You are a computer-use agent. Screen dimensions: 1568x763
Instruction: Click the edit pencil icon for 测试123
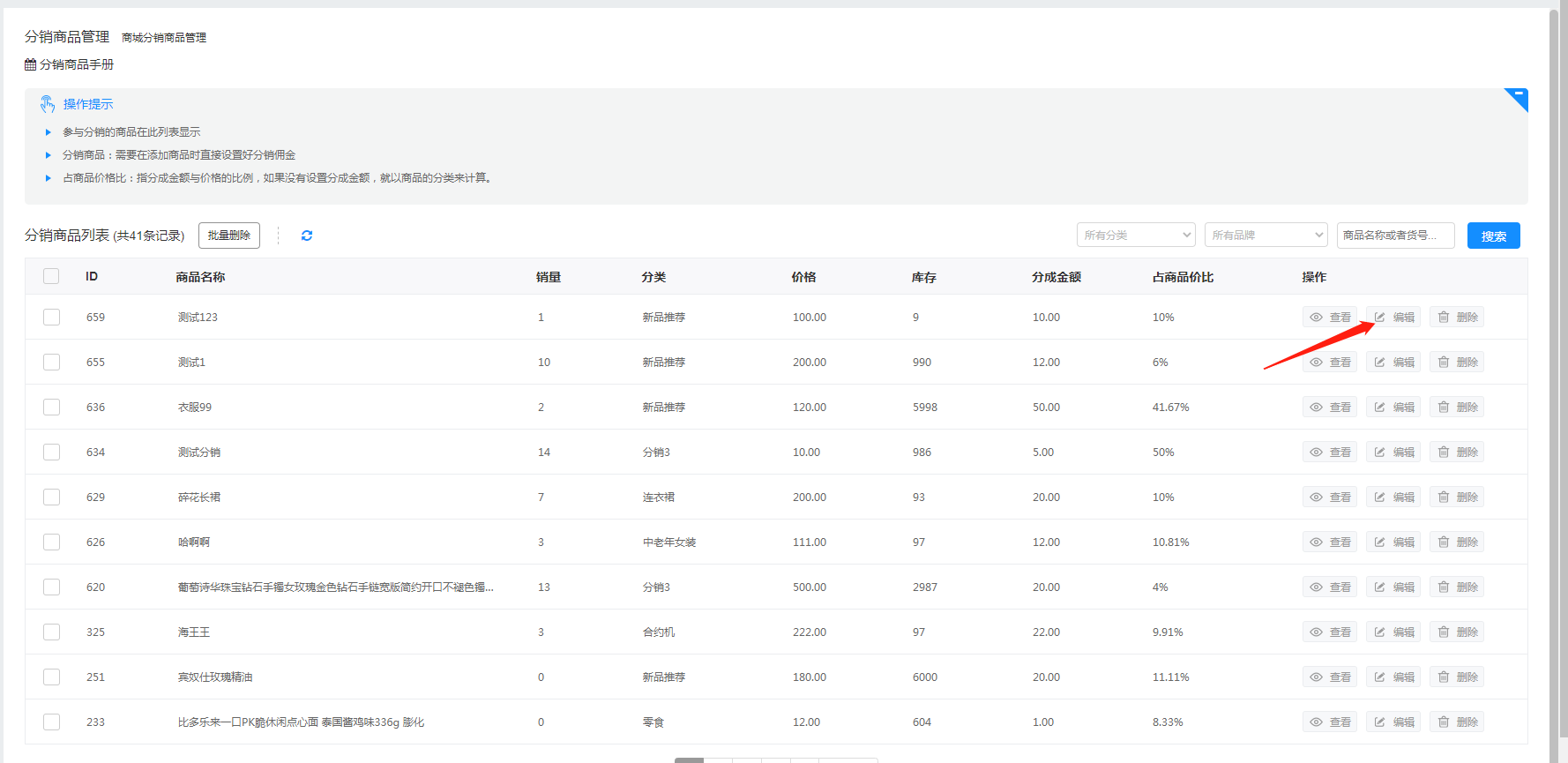1379,318
